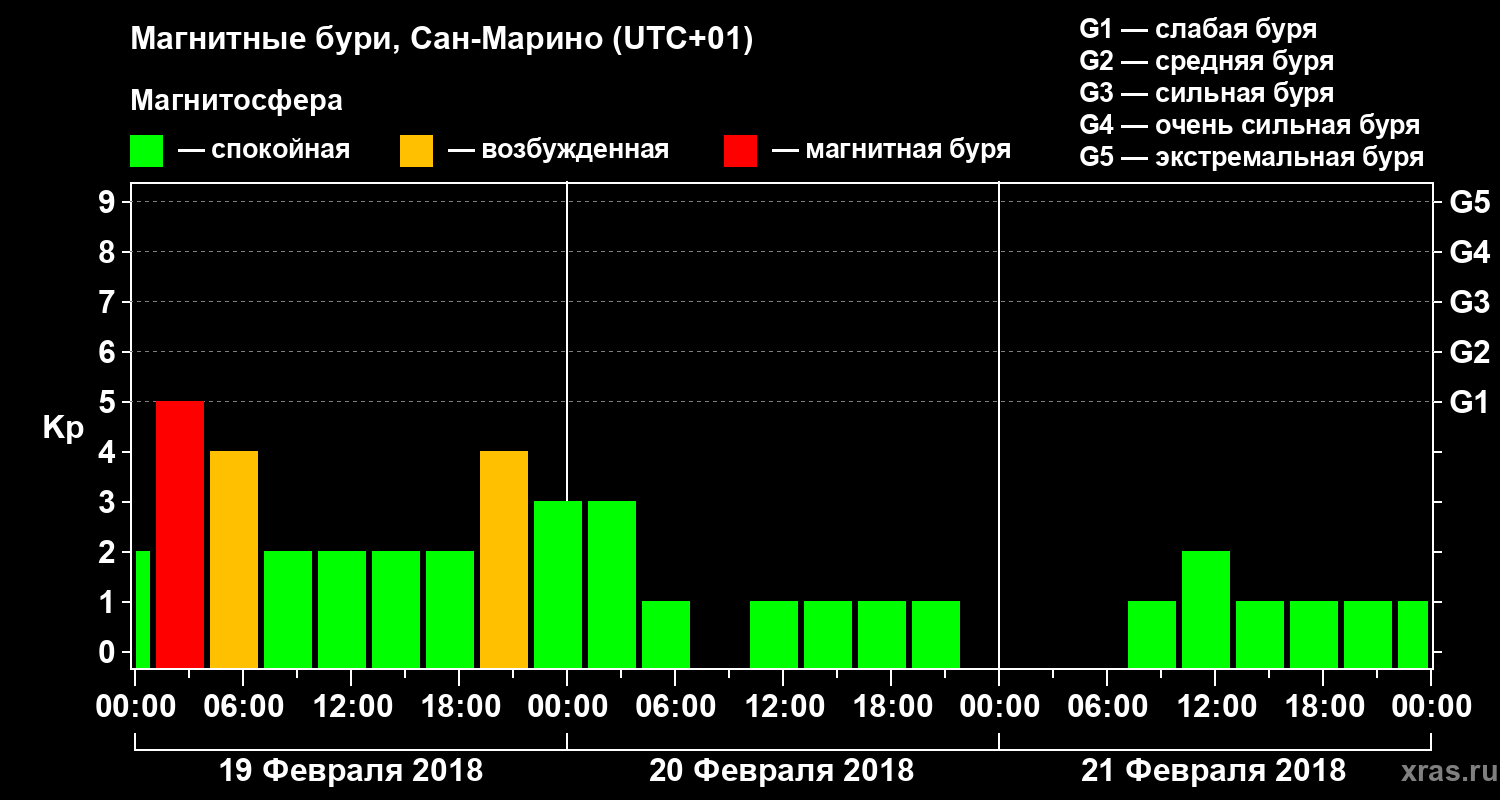Viewport: 1500px width, 800px height.
Task: Click the green Kp 3 bar spanning midnight into 20 February
Action: tap(558, 584)
